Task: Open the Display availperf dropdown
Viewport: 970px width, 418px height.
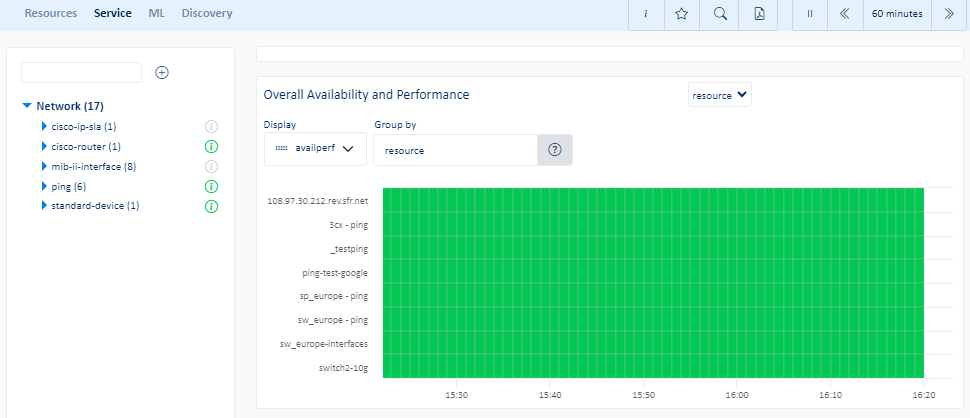Action: pyautogui.click(x=315, y=148)
